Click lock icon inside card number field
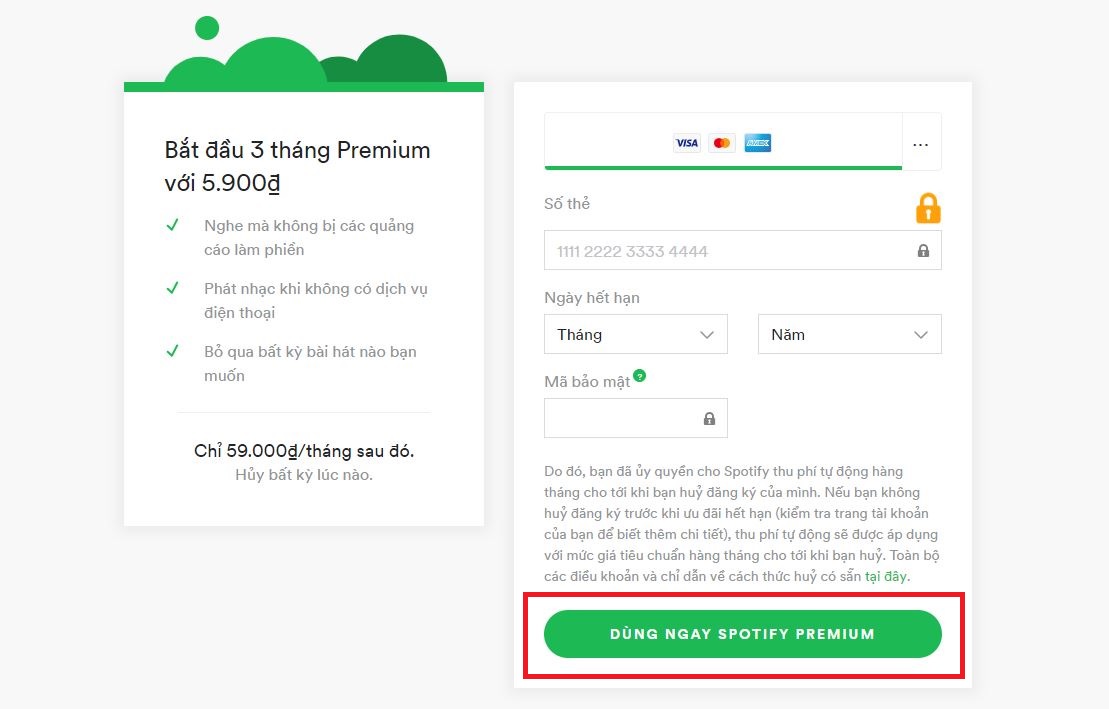The height and width of the screenshot is (709, 1109). point(923,251)
